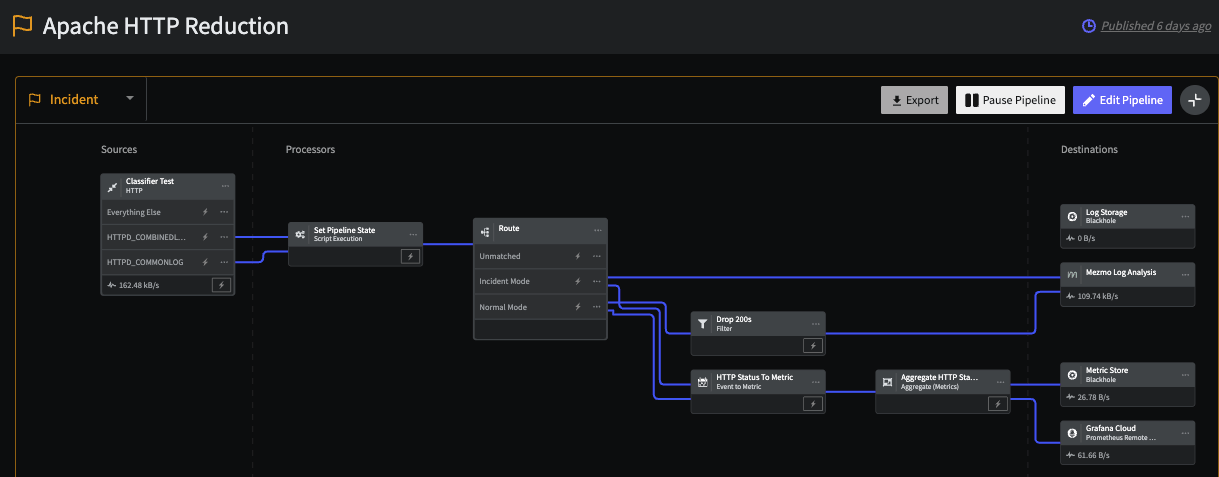Click the Metric Store blackhole icon

point(1072,374)
